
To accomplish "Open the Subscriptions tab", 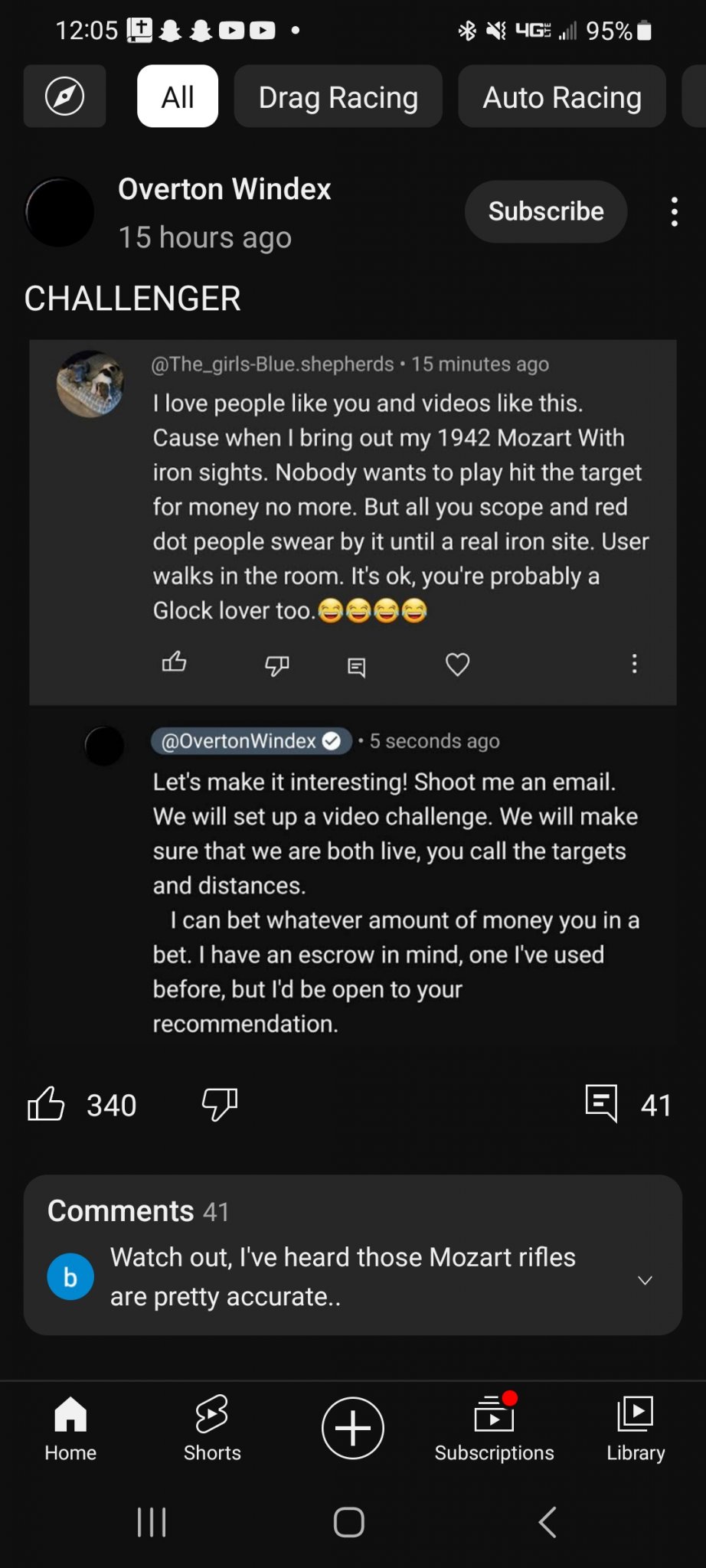I will click(494, 1428).
